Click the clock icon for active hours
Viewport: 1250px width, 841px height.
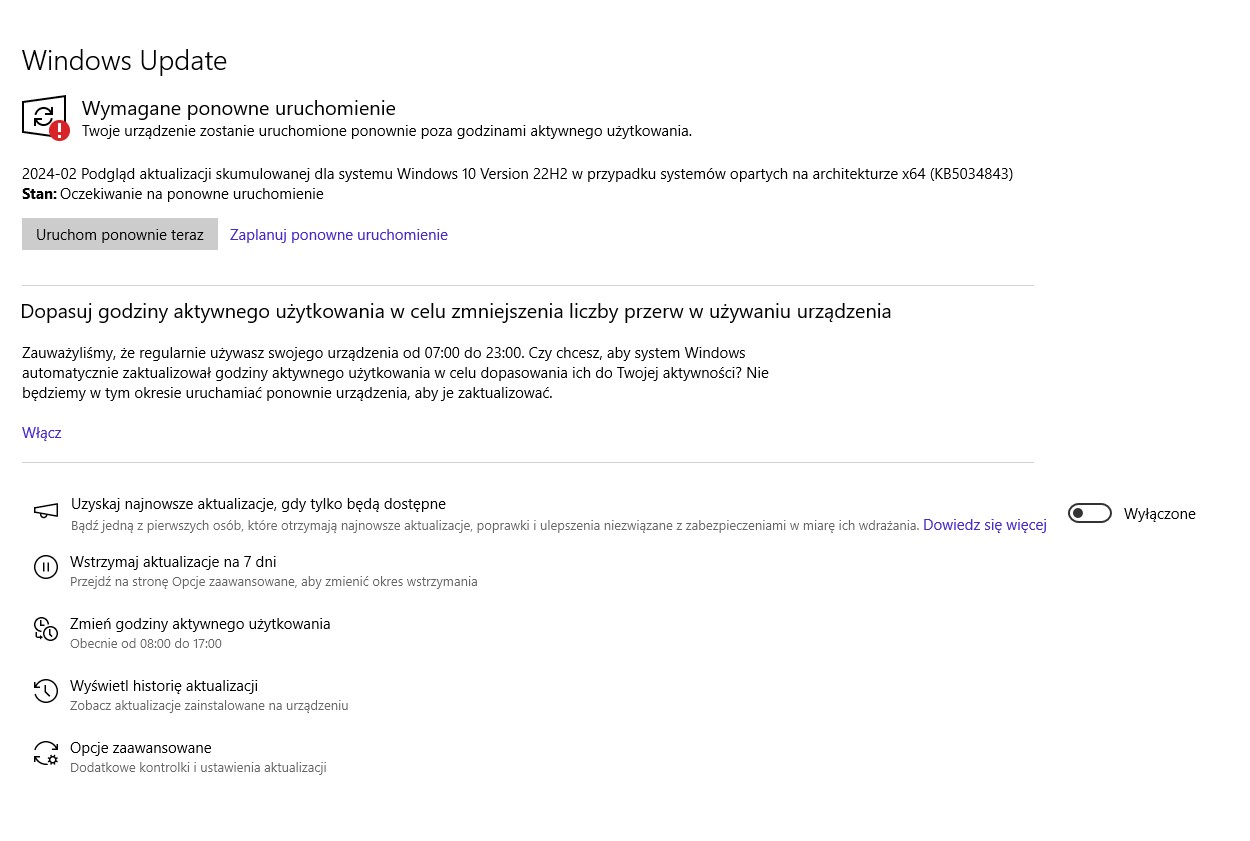click(x=46, y=629)
